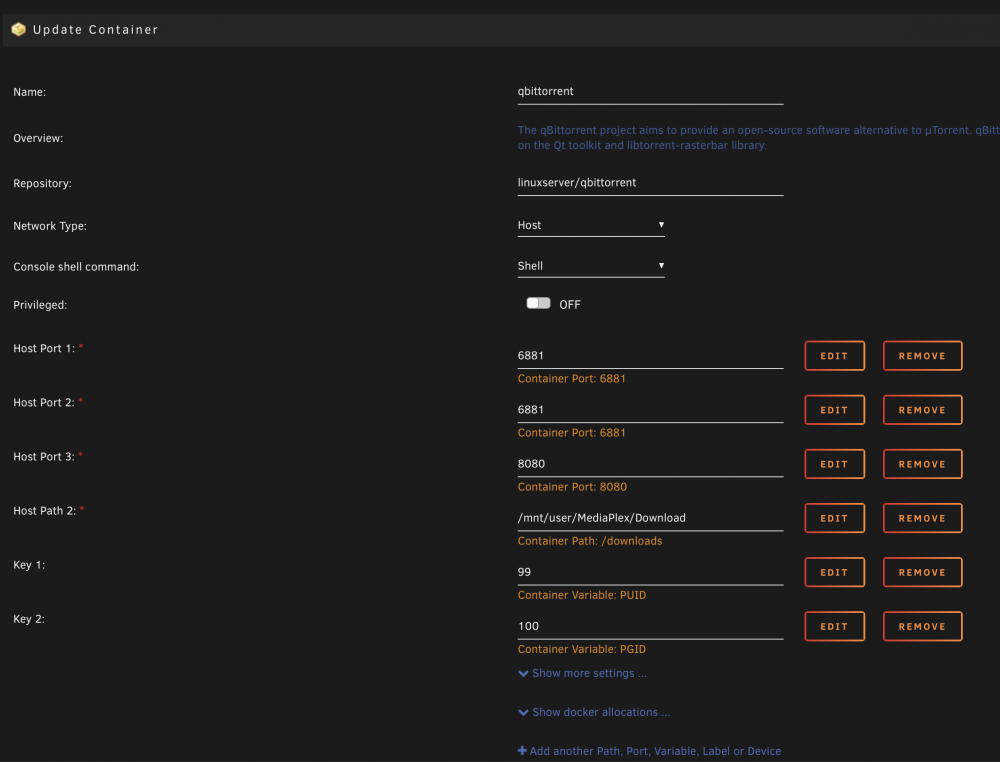Edit Host Path 2 setting
This screenshot has height=762, width=1000.
pos(834,518)
